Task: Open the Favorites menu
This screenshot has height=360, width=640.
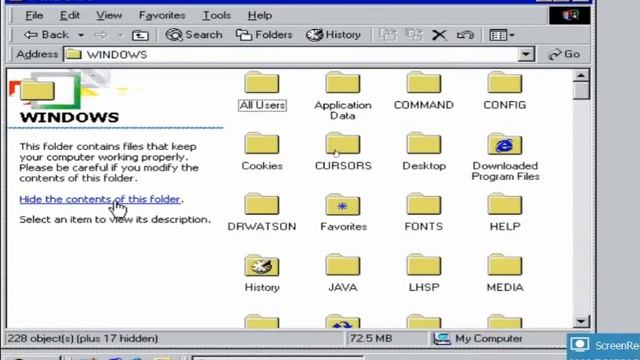Action: pyautogui.click(x=162, y=16)
